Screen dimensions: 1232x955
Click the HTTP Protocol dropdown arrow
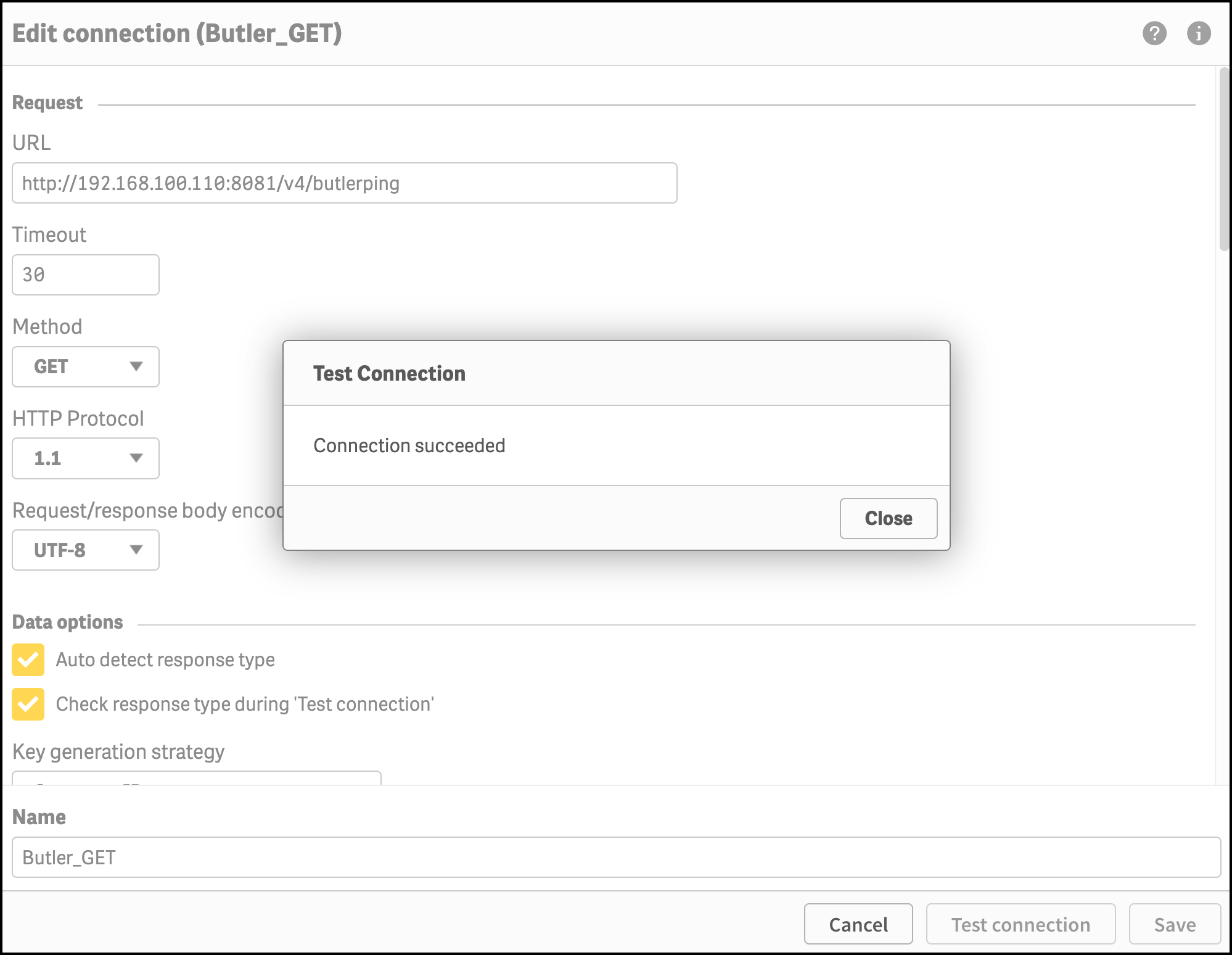(x=136, y=458)
